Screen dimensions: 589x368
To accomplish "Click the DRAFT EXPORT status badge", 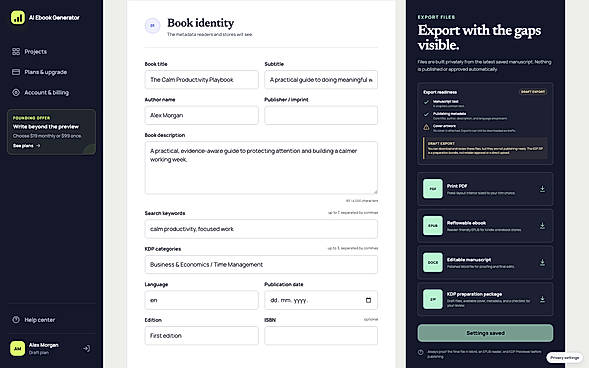I will click(x=533, y=92).
